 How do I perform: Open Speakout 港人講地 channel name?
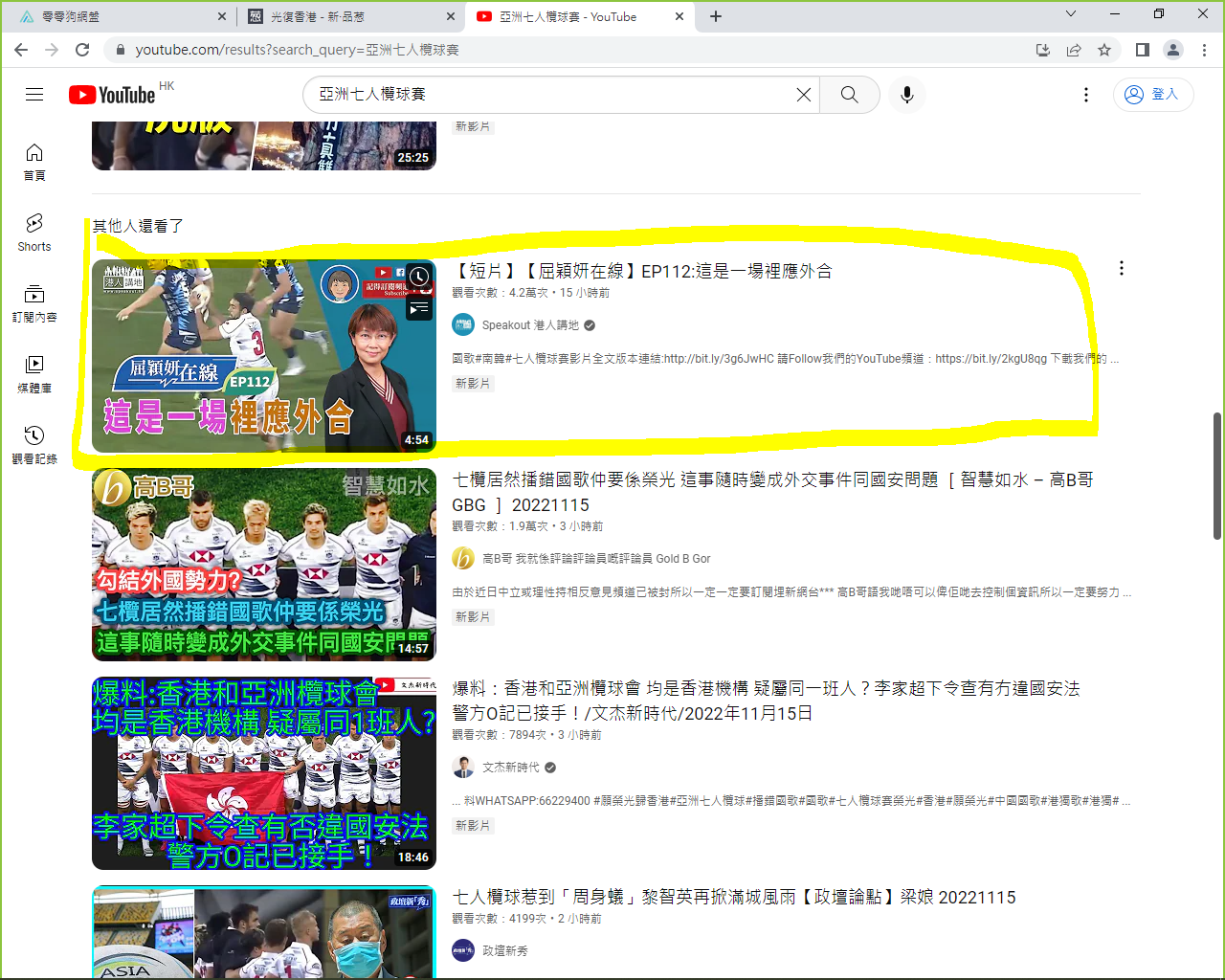[530, 325]
